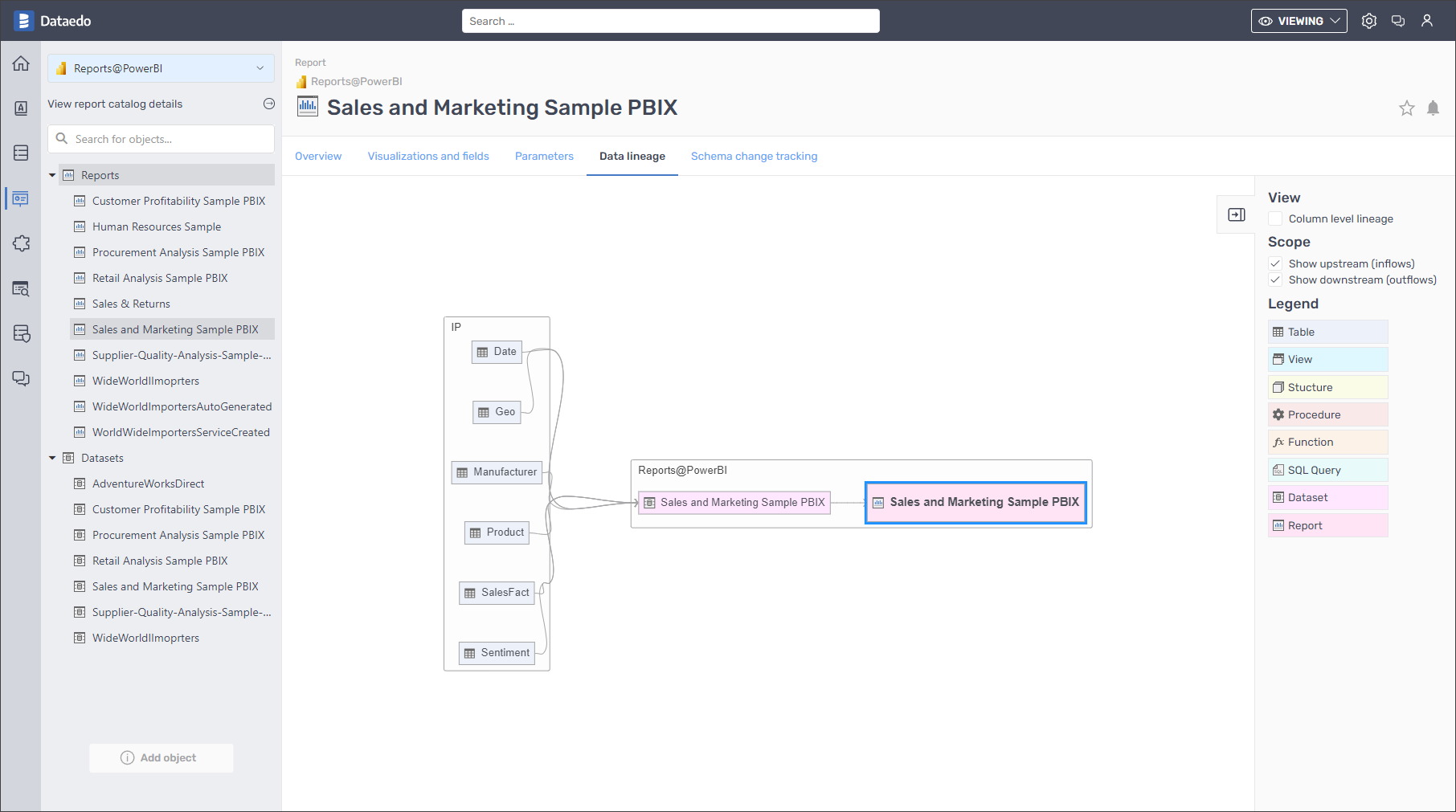
Task: Collapse the Reports tree section
Action: (x=52, y=174)
